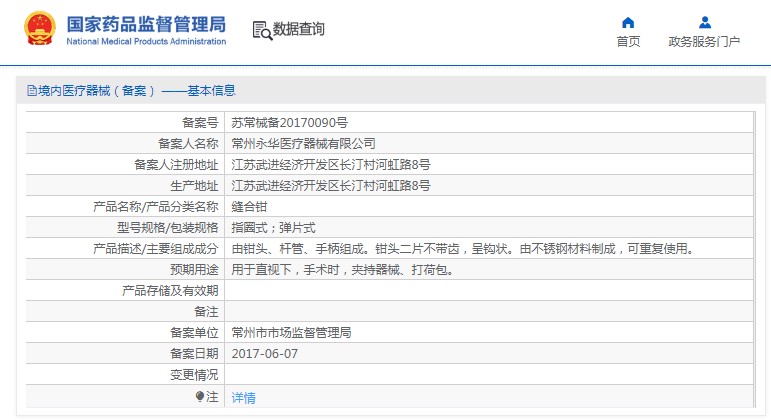Click the 型号规格/包装规格 label
The width and height of the screenshot is (771, 420).
[x=167, y=228]
